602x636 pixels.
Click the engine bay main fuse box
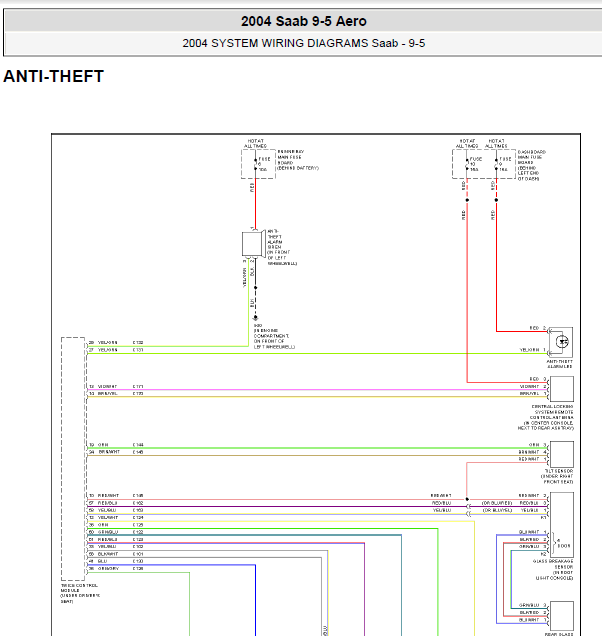point(255,165)
